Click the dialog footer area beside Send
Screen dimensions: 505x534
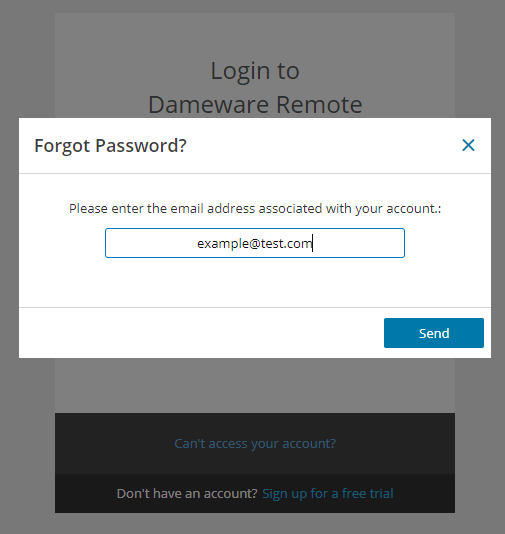(201, 333)
